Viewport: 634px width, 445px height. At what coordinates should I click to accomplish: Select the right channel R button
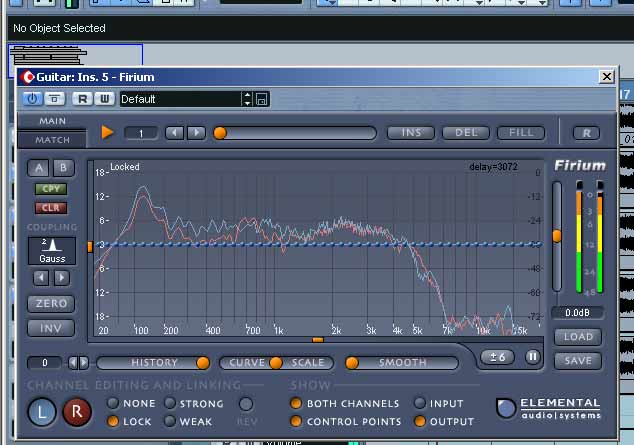point(77,412)
